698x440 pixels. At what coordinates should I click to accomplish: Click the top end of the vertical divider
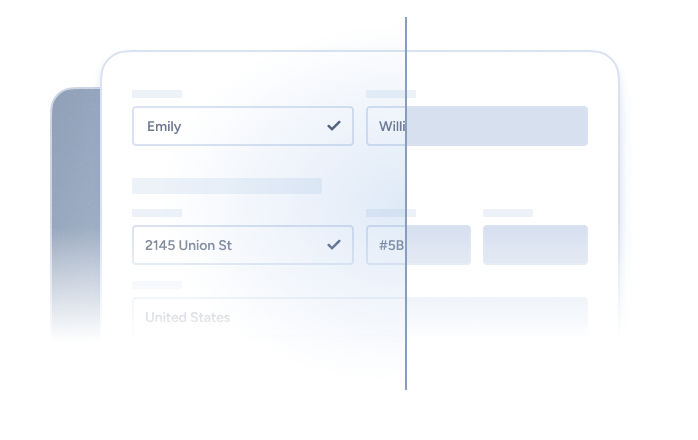(406, 20)
